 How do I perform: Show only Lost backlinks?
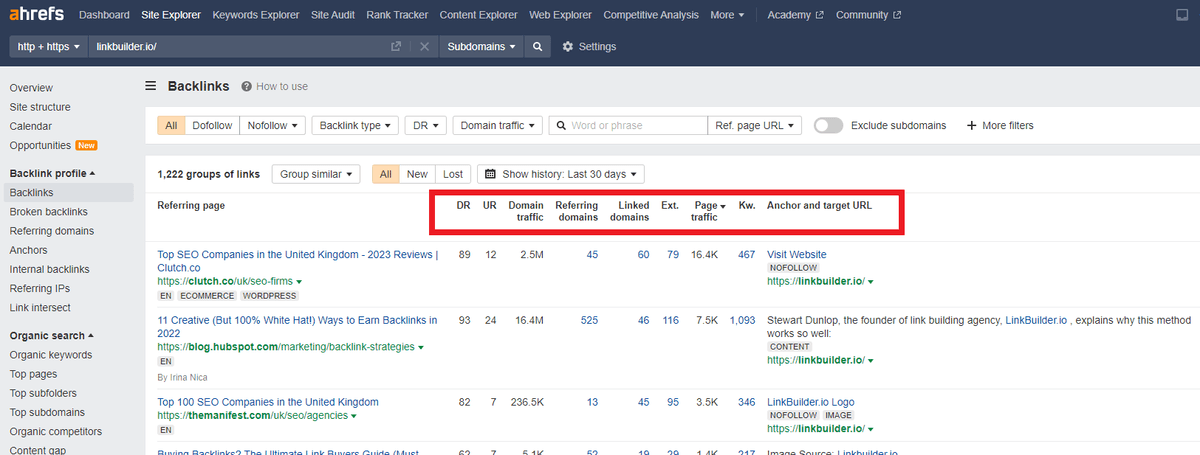click(x=453, y=174)
